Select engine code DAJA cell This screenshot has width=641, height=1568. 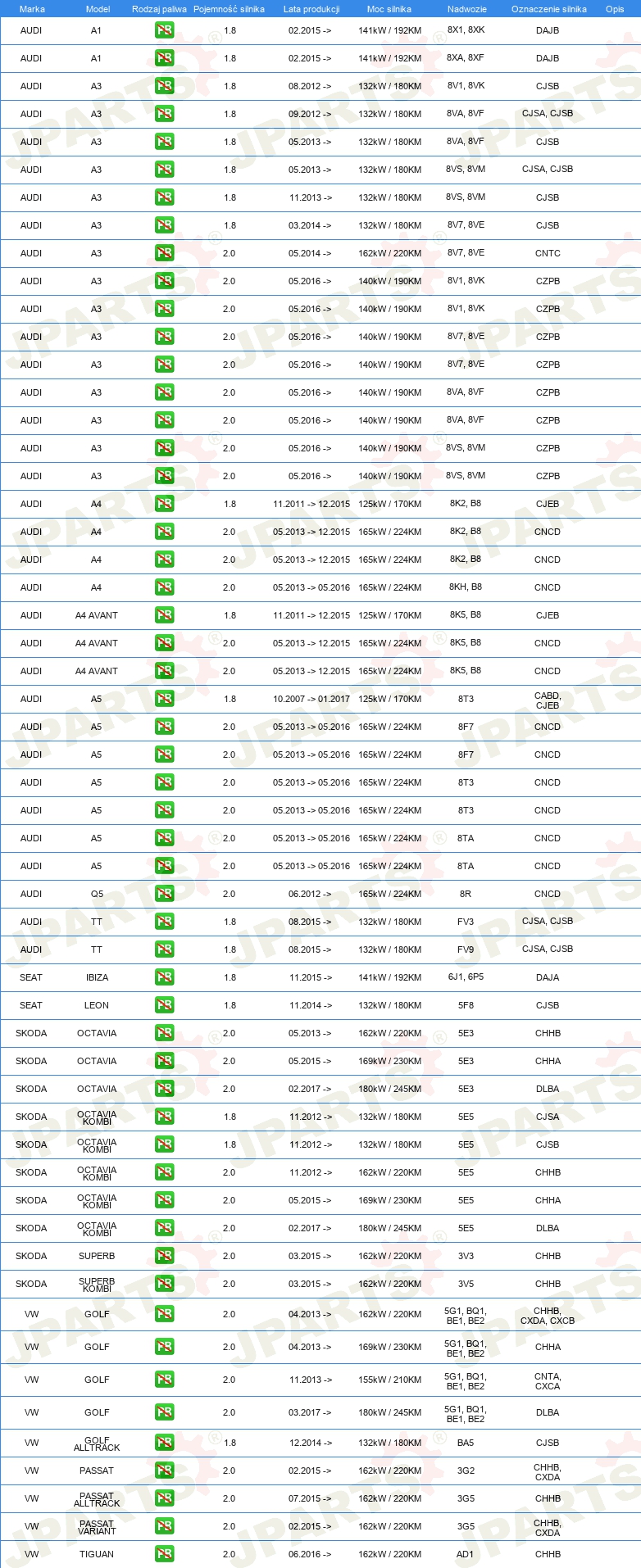pyautogui.click(x=548, y=977)
